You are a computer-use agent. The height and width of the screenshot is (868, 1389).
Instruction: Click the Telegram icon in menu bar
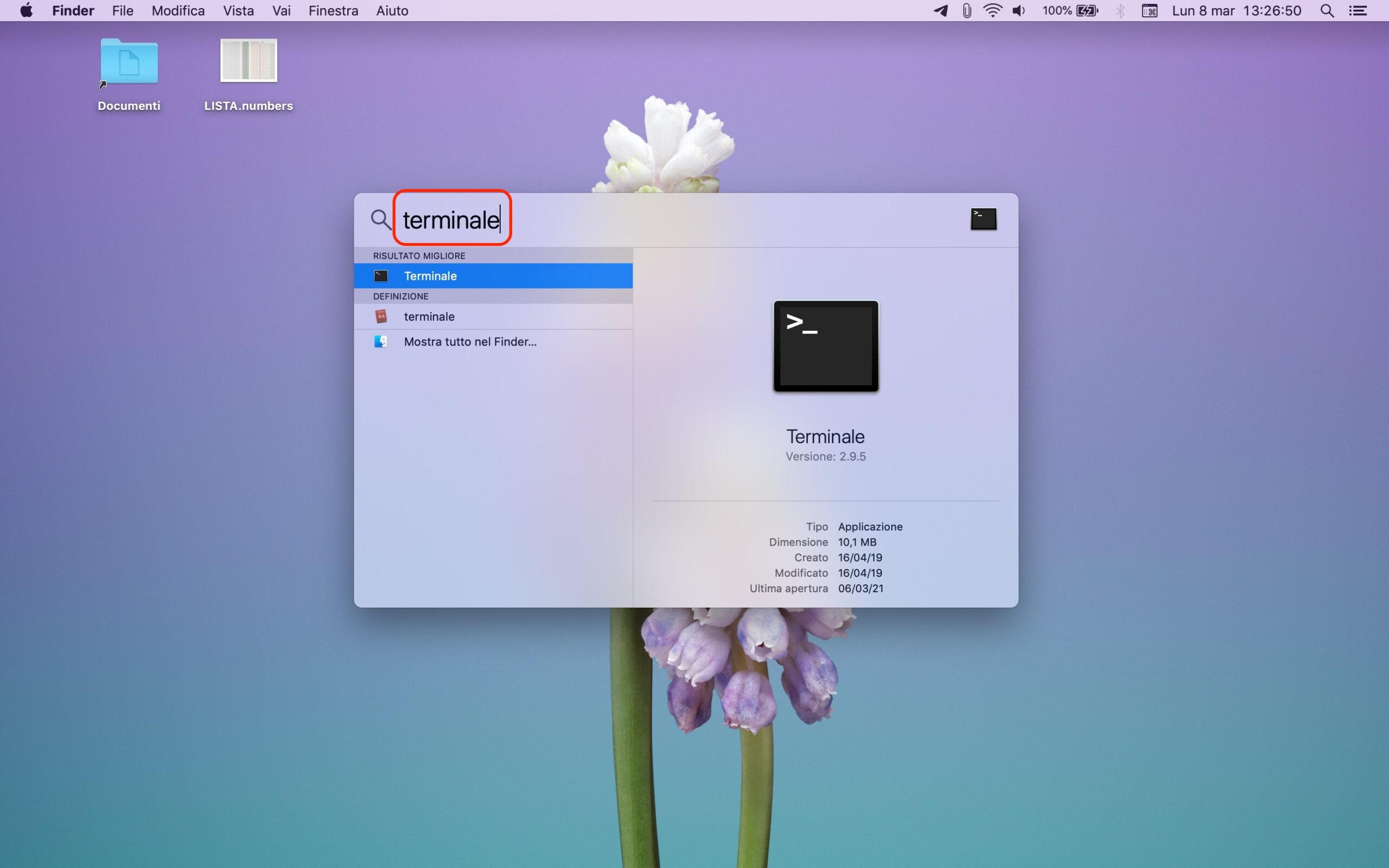coord(940,11)
